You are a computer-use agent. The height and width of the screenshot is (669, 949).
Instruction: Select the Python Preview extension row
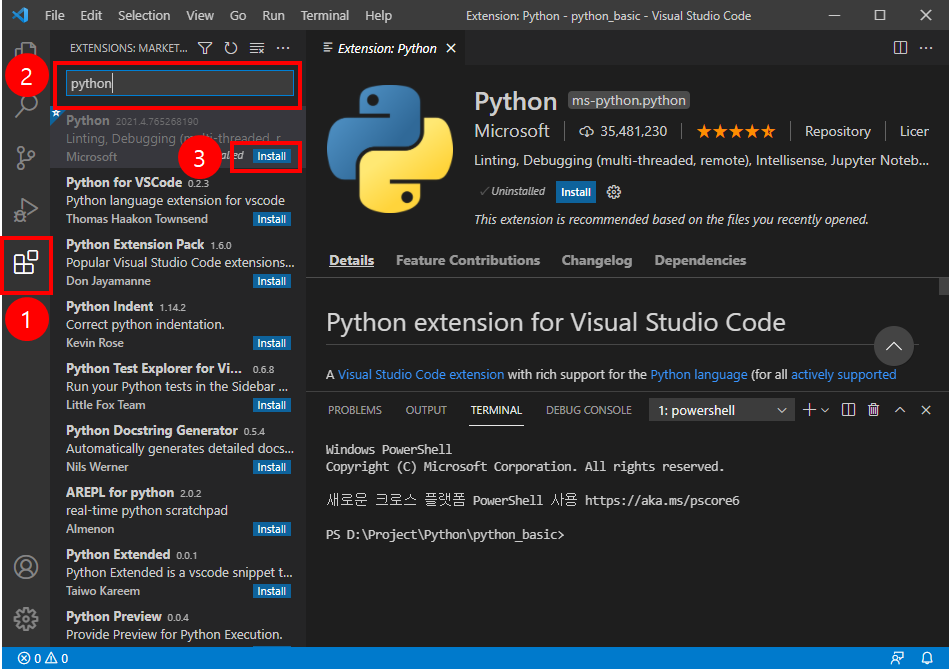179,627
